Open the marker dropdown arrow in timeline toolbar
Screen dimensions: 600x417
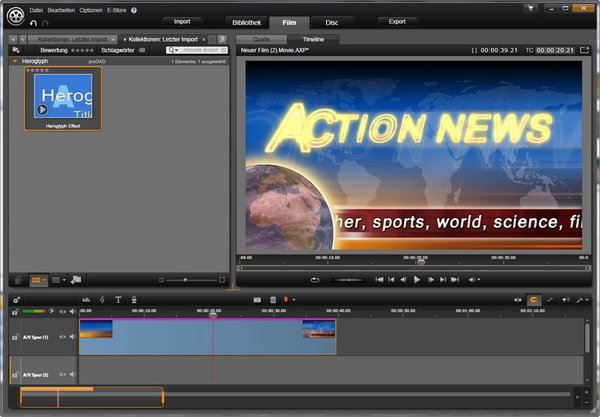(x=293, y=299)
